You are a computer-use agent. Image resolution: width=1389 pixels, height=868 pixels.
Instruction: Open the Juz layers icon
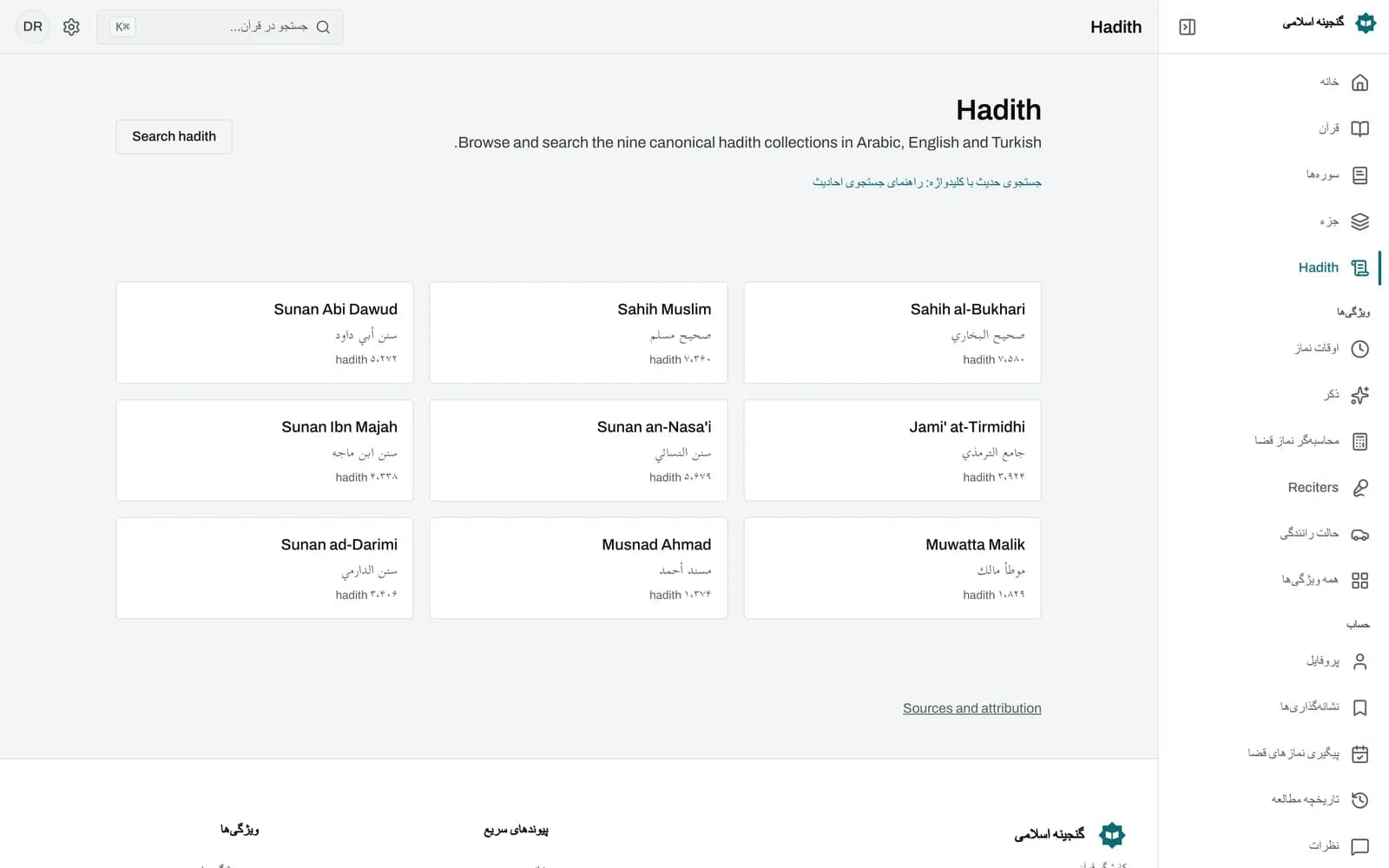point(1359,221)
